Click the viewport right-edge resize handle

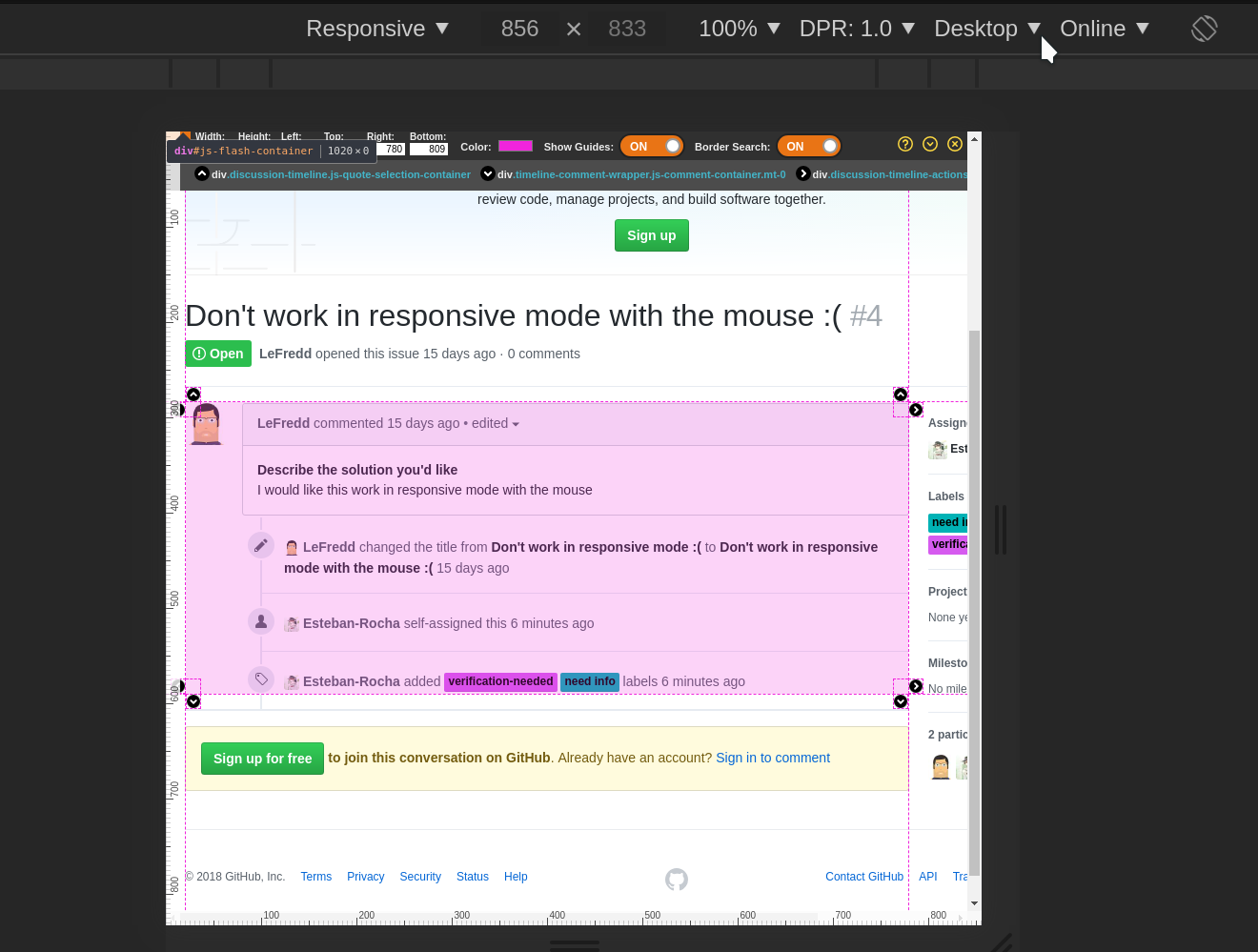click(1001, 530)
